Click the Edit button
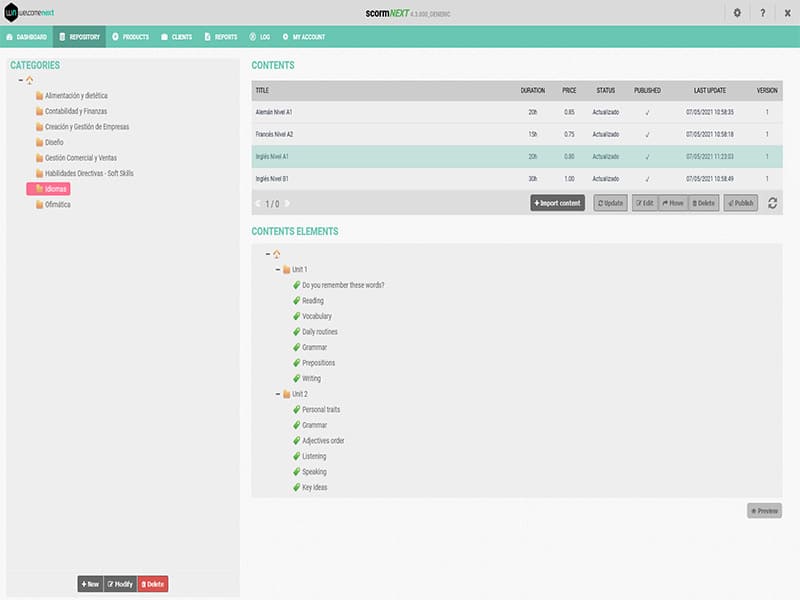The width and height of the screenshot is (800, 600). [645, 203]
